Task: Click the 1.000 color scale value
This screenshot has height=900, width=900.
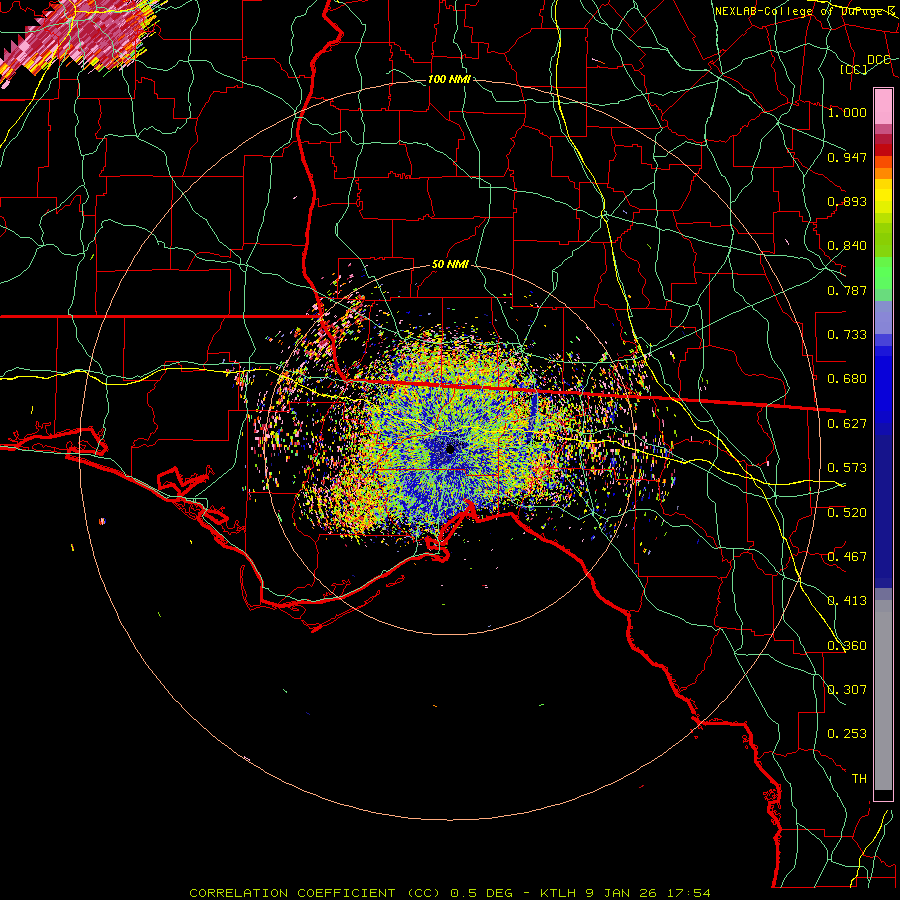Action: pyautogui.click(x=847, y=112)
